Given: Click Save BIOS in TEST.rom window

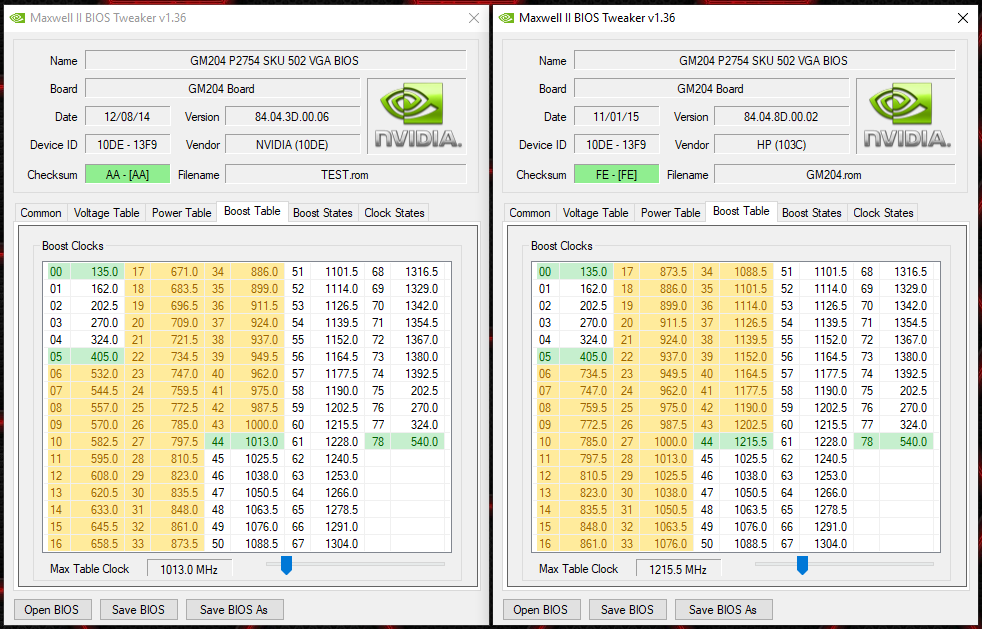Looking at the screenshot, I should click(138, 610).
